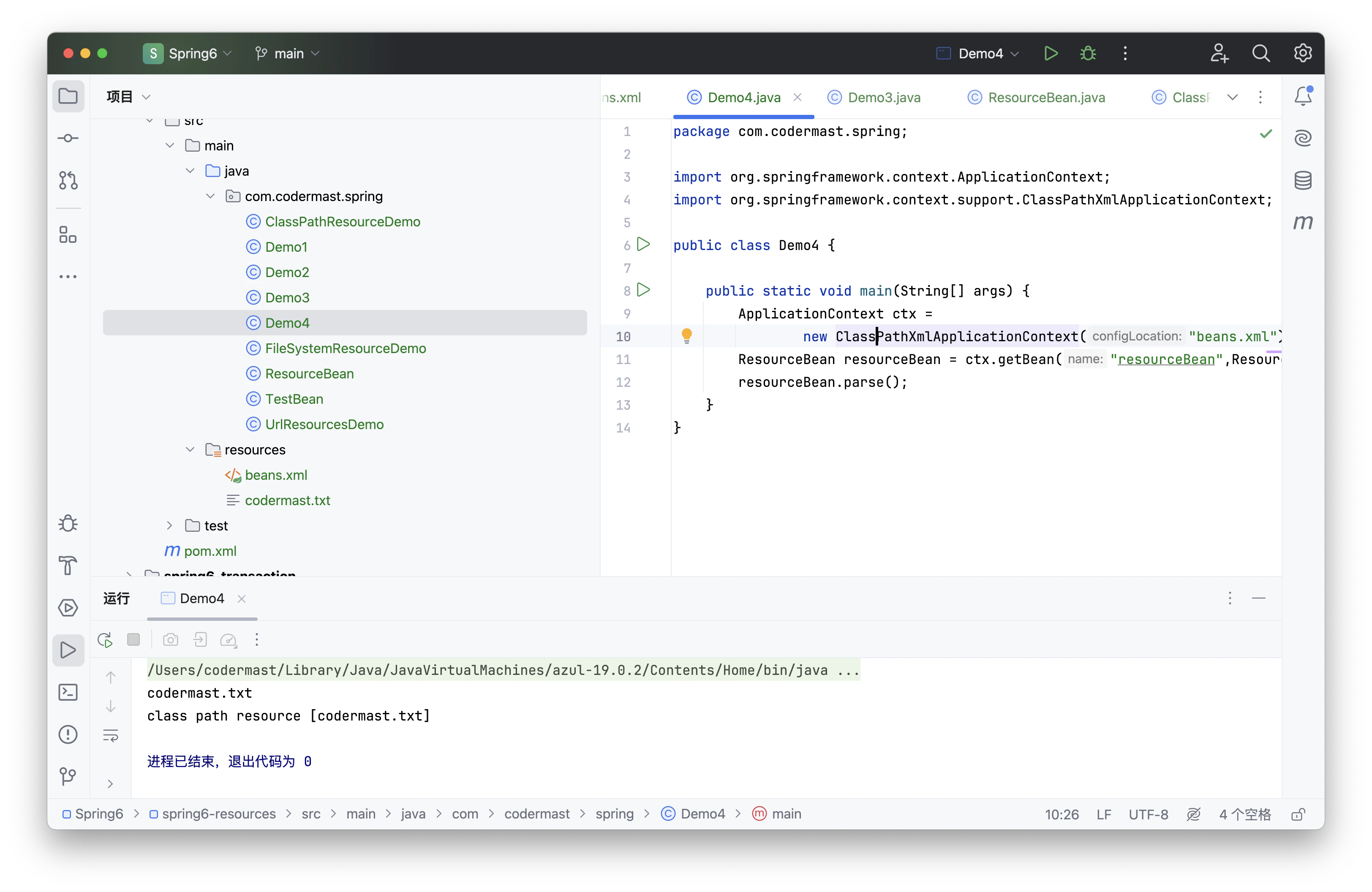The height and width of the screenshot is (892, 1372).
Task: Click the intention lightbulb on line 10
Action: (686, 335)
